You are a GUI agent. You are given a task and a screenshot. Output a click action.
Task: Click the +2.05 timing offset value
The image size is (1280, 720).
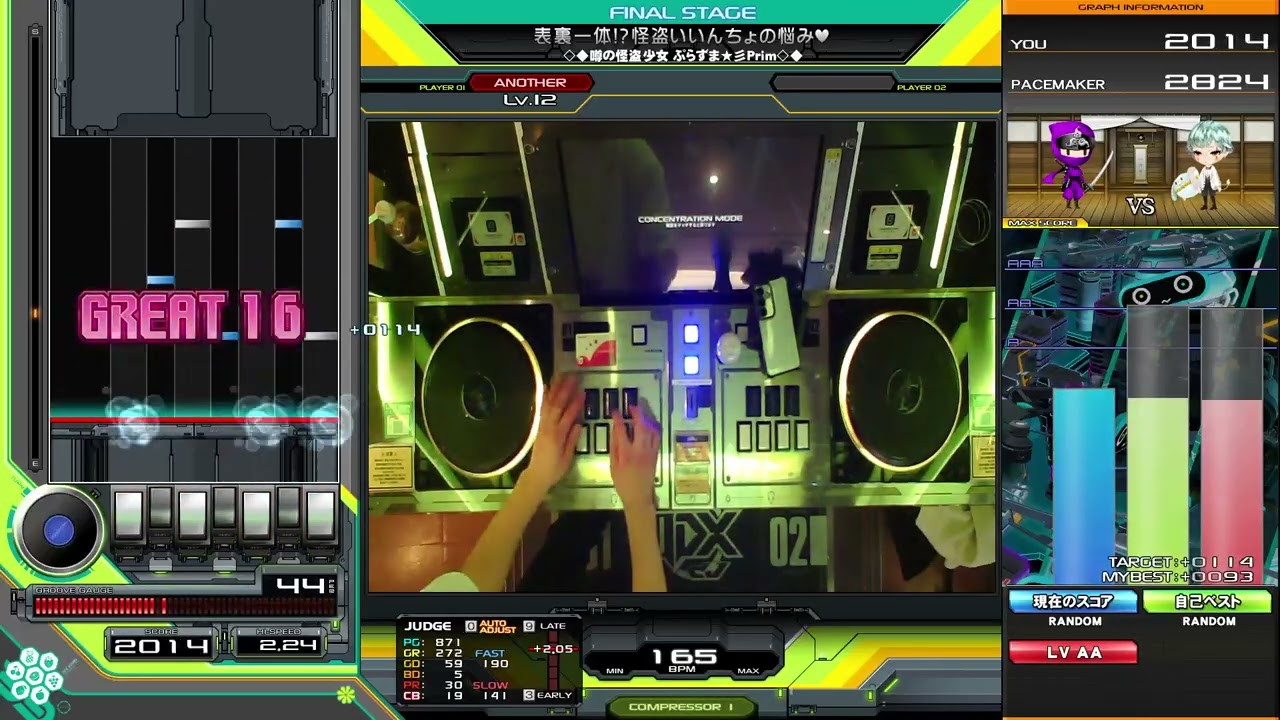pos(553,649)
